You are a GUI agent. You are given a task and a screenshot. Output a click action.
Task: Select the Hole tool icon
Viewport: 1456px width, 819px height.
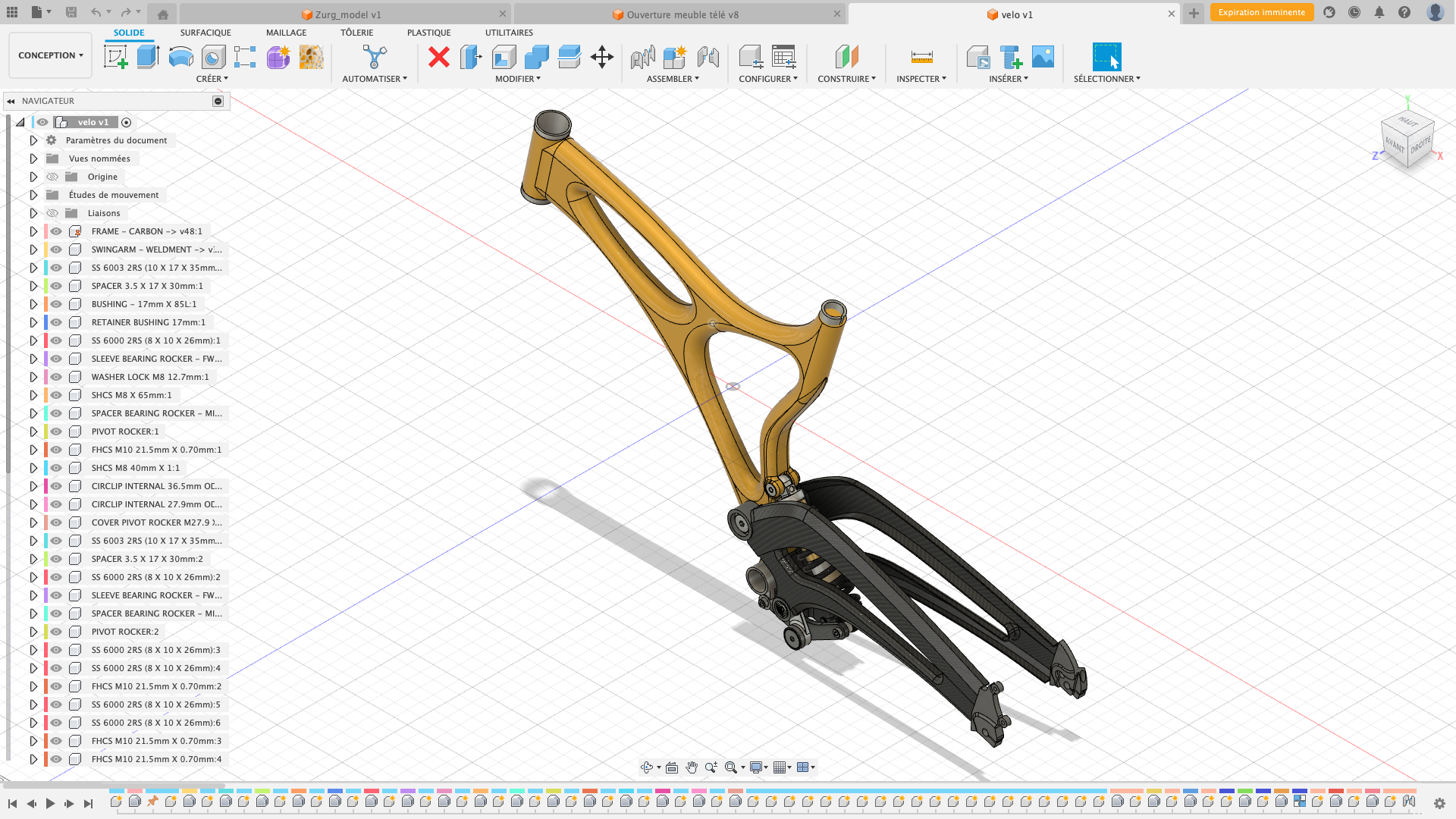coord(213,57)
